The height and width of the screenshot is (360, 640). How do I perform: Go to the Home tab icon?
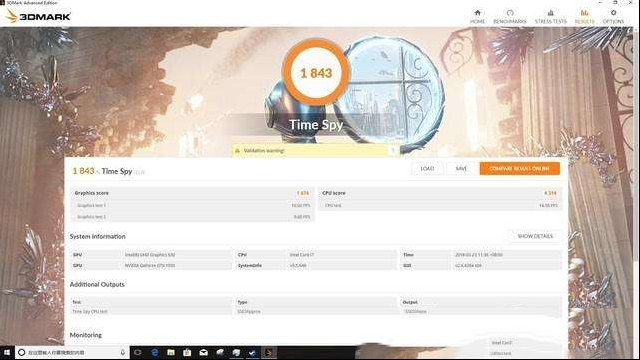point(477,16)
